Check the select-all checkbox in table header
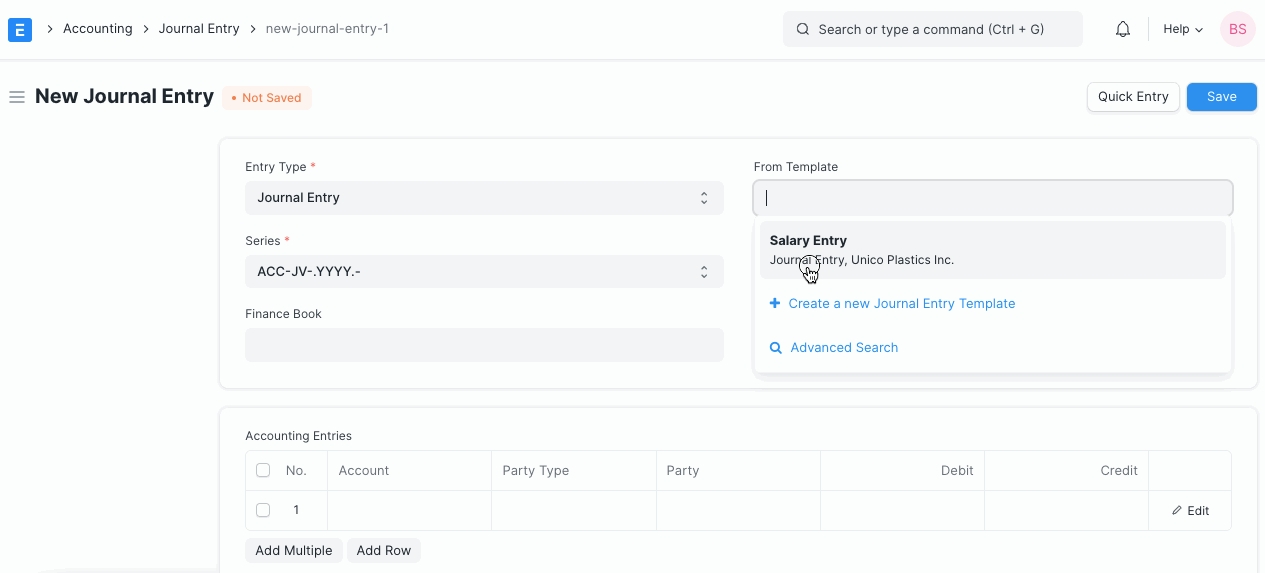1265x573 pixels. tap(263, 471)
